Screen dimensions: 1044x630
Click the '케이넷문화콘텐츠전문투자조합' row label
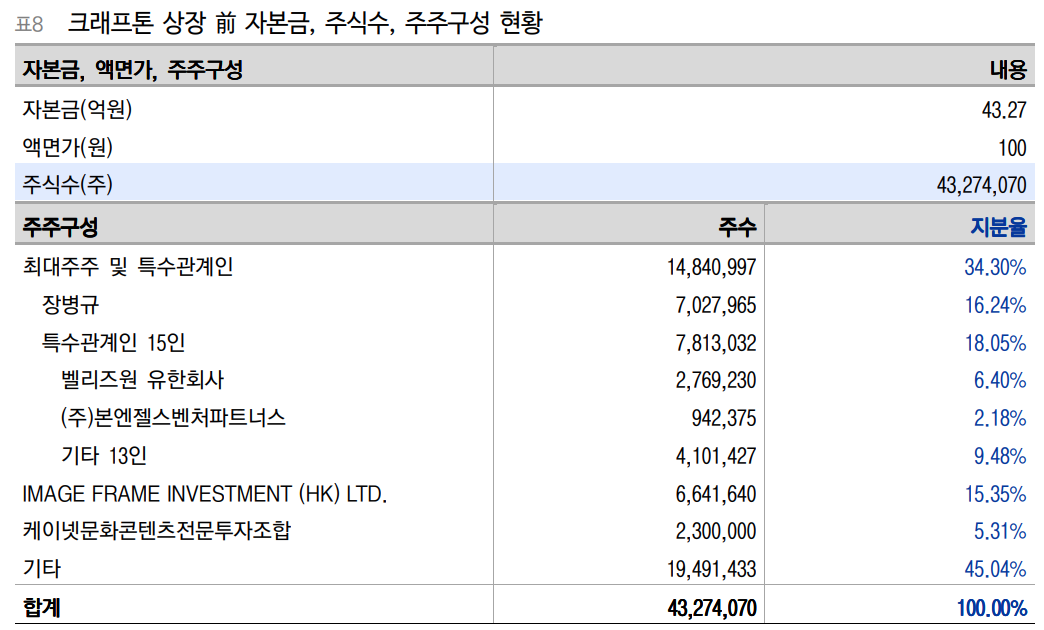click(156, 531)
